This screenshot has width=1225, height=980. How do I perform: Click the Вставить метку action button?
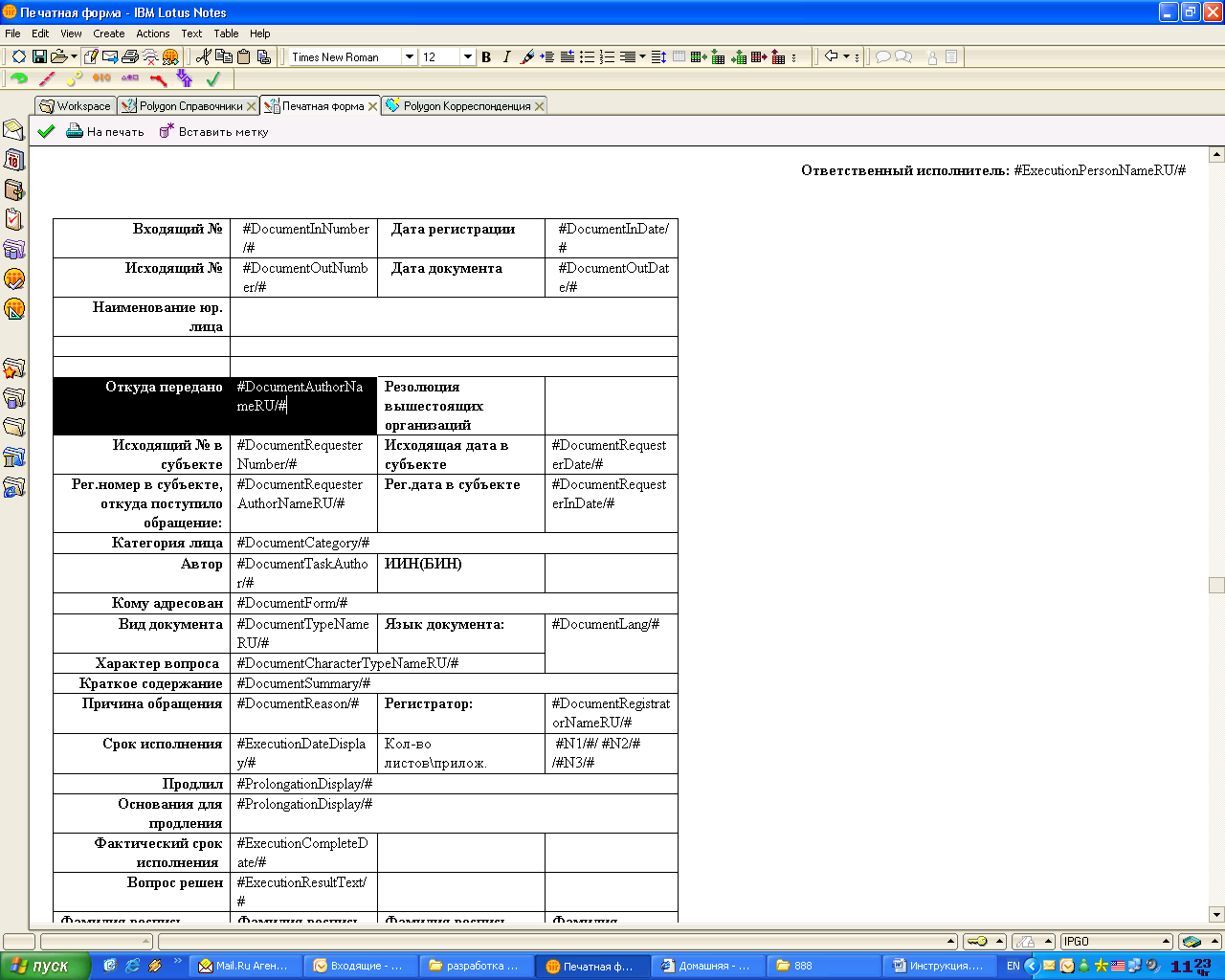click(213, 132)
